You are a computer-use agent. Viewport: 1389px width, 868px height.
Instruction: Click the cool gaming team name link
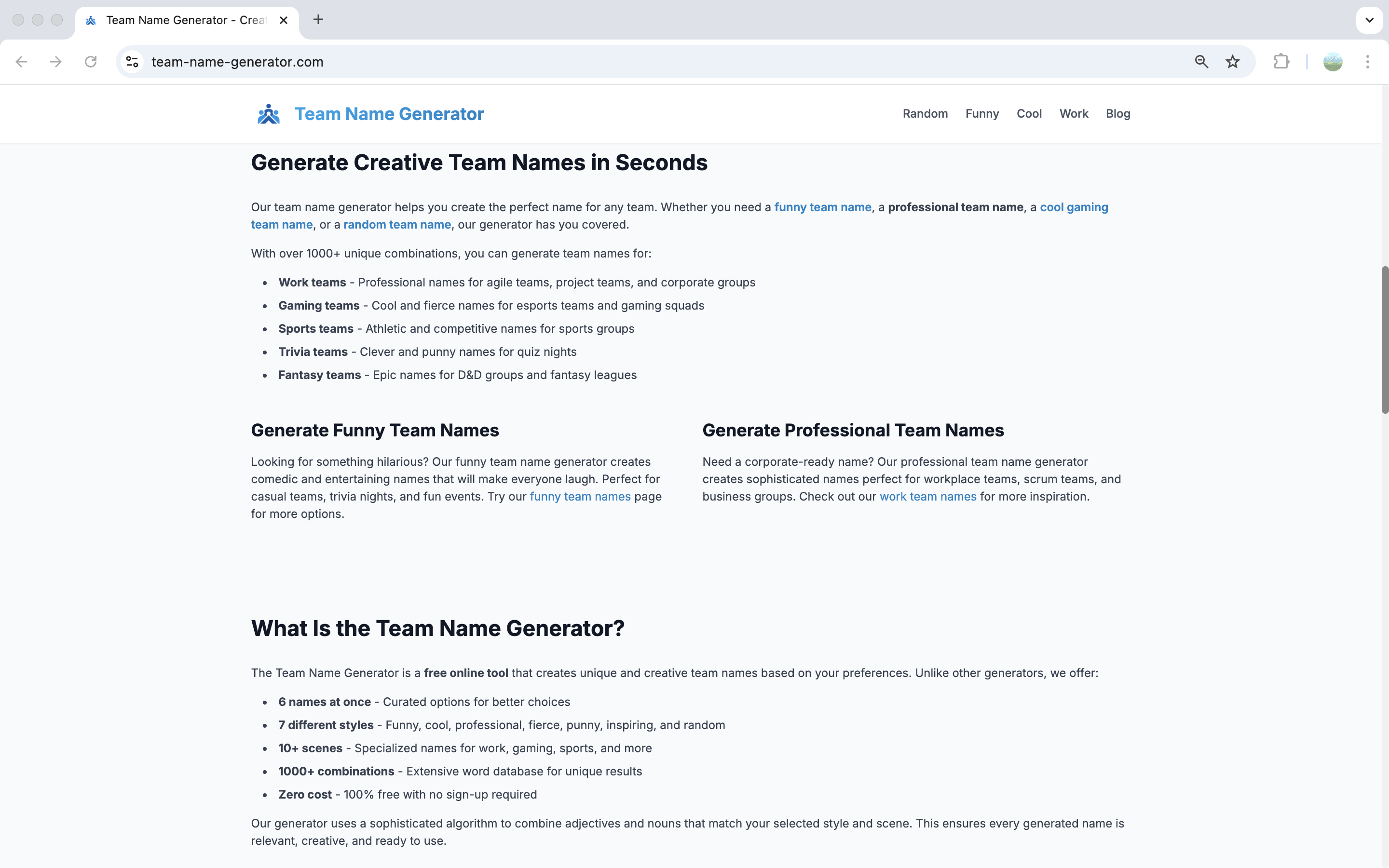pyautogui.click(x=1073, y=207)
